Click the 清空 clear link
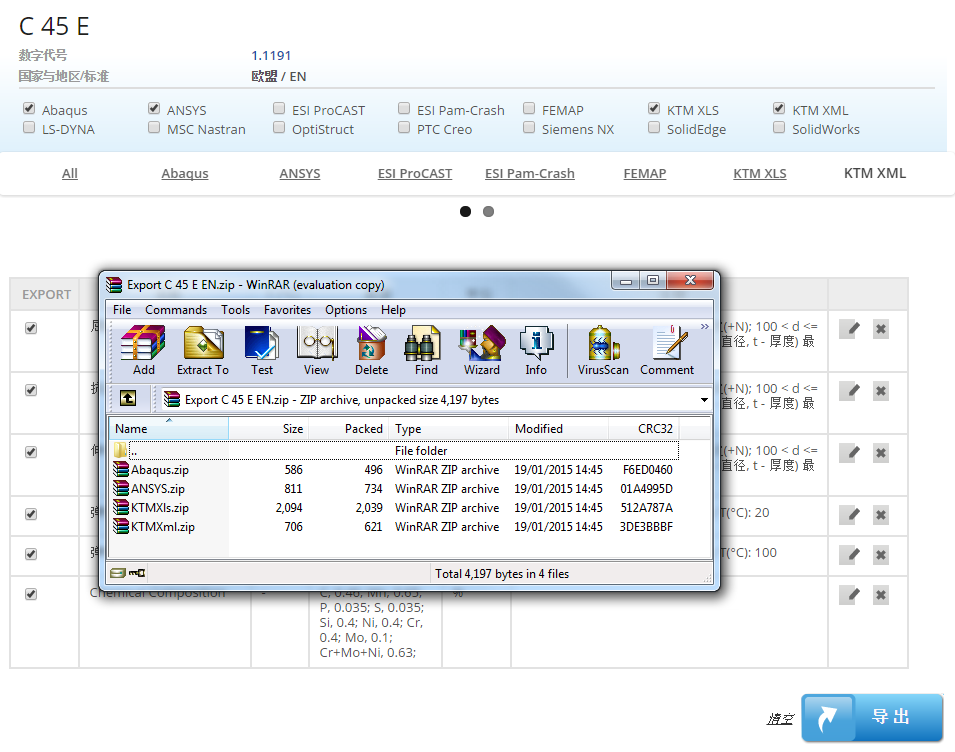This screenshot has height=752, width=955. pos(780,718)
